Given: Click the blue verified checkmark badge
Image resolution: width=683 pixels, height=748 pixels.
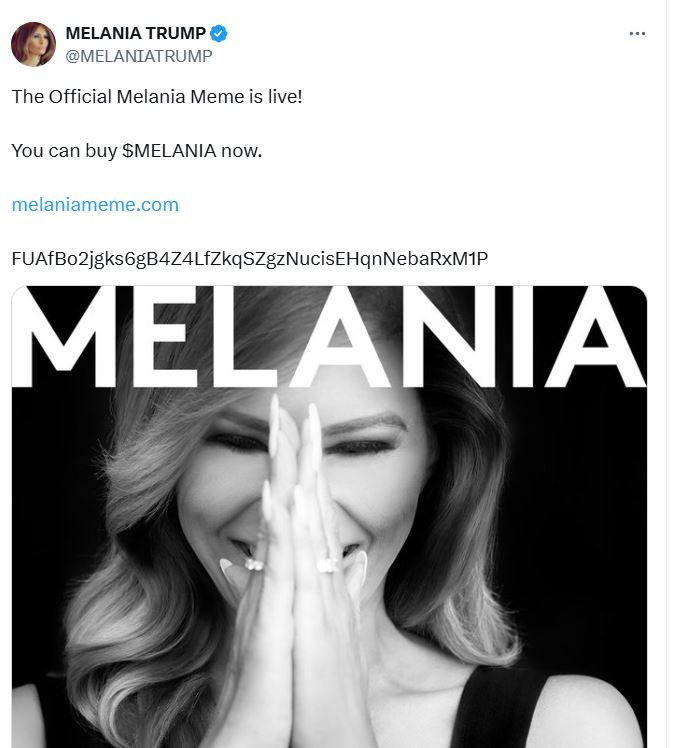Looking at the screenshot, I should 219,33.
